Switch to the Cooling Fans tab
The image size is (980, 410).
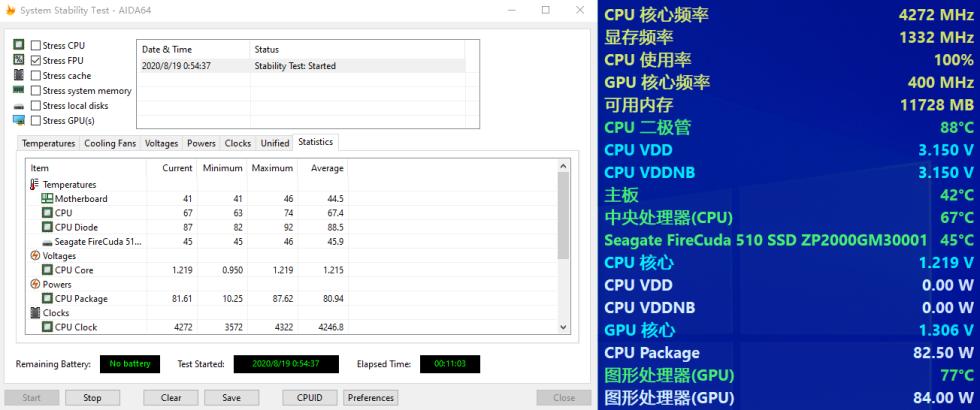pyautogui.click(x=110, y=143)
